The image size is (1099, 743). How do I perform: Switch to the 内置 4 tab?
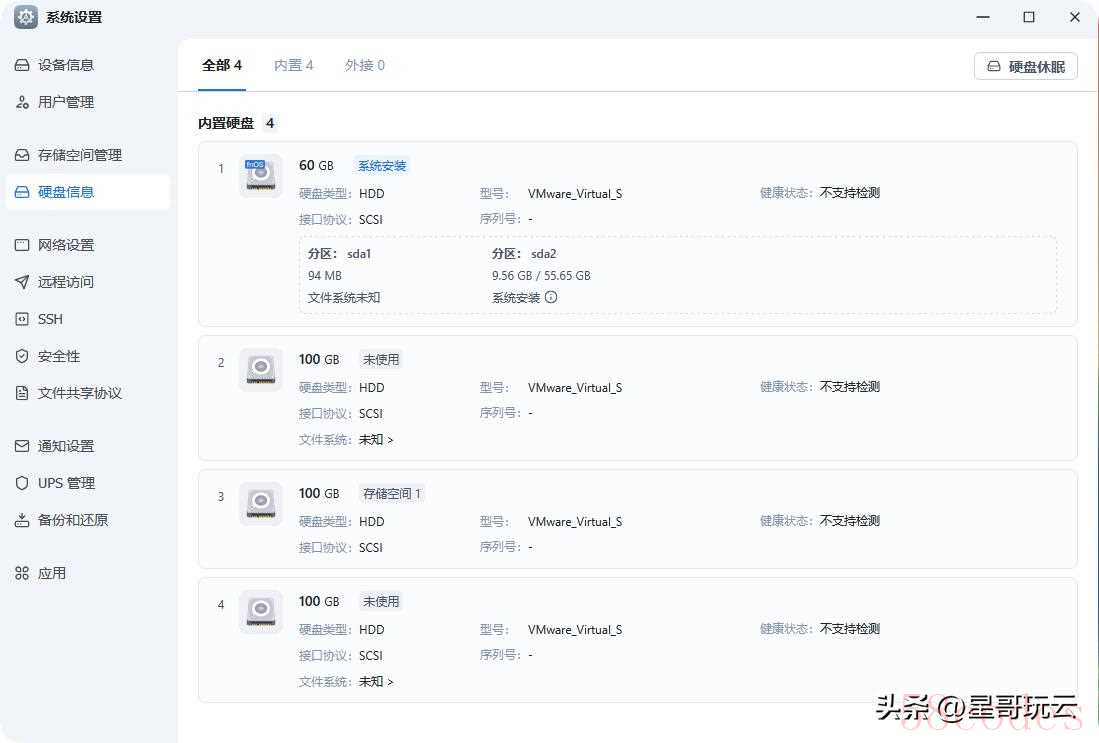click(293, 65)
